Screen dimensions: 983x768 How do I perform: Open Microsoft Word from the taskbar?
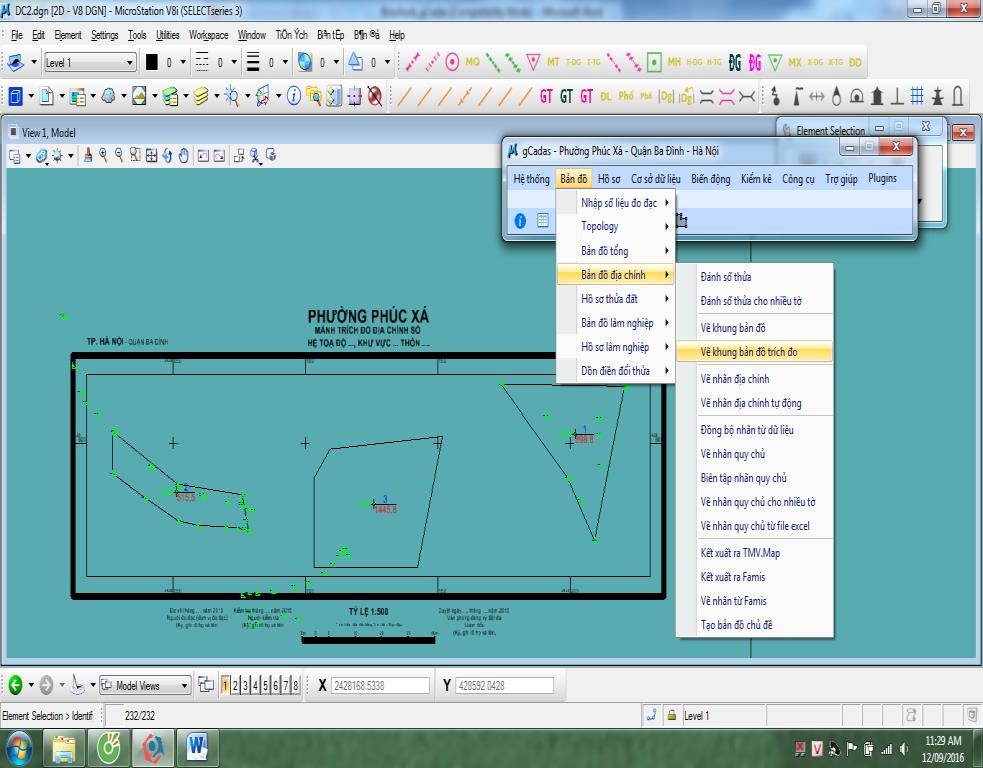[197, 746]
